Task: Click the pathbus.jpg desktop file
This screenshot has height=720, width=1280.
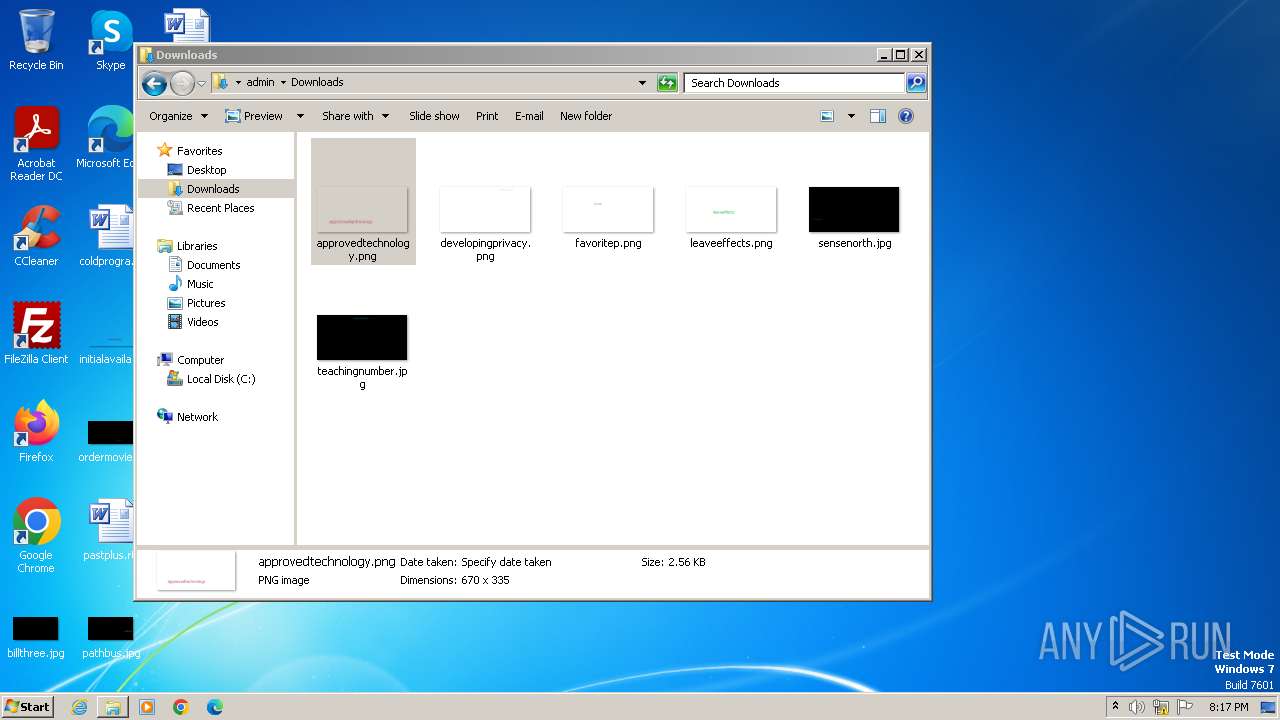Action: point(110,637)
